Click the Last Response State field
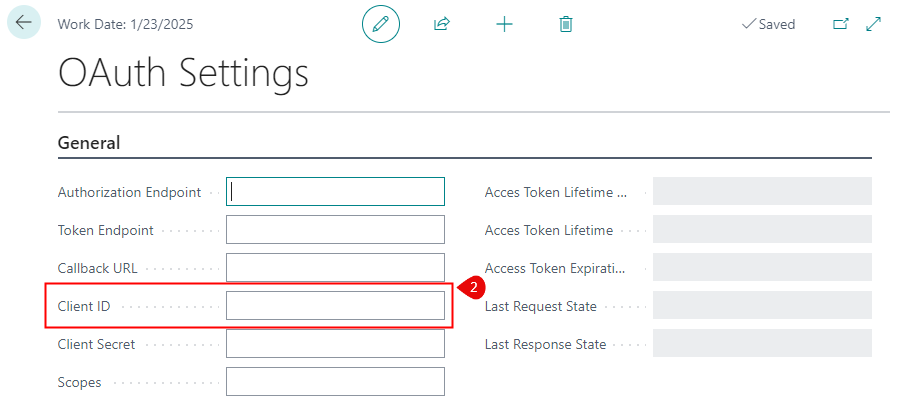Viewport: 910px width, 405px height. pos(762,344)
